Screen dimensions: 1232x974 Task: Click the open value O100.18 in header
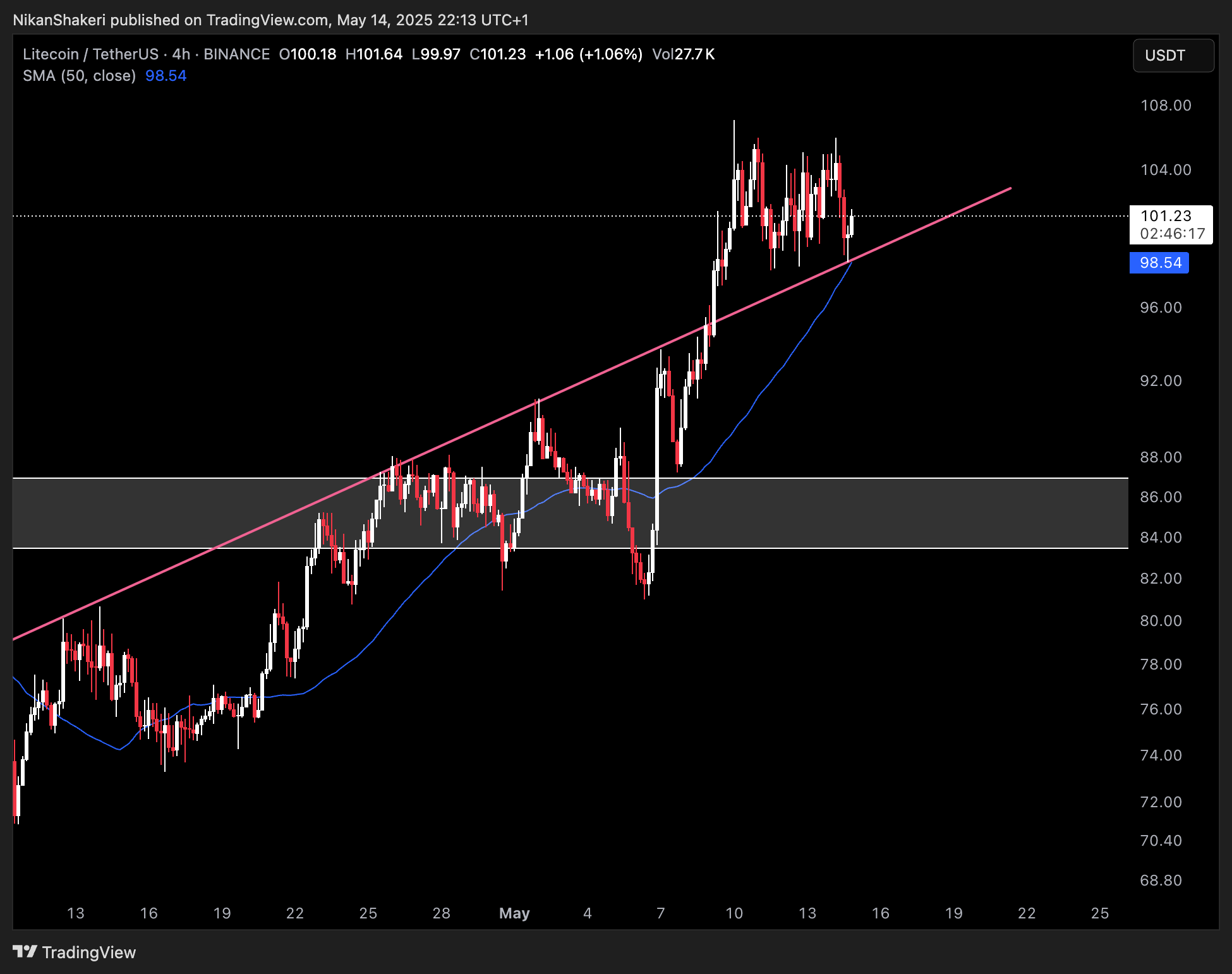coord(308,54)
